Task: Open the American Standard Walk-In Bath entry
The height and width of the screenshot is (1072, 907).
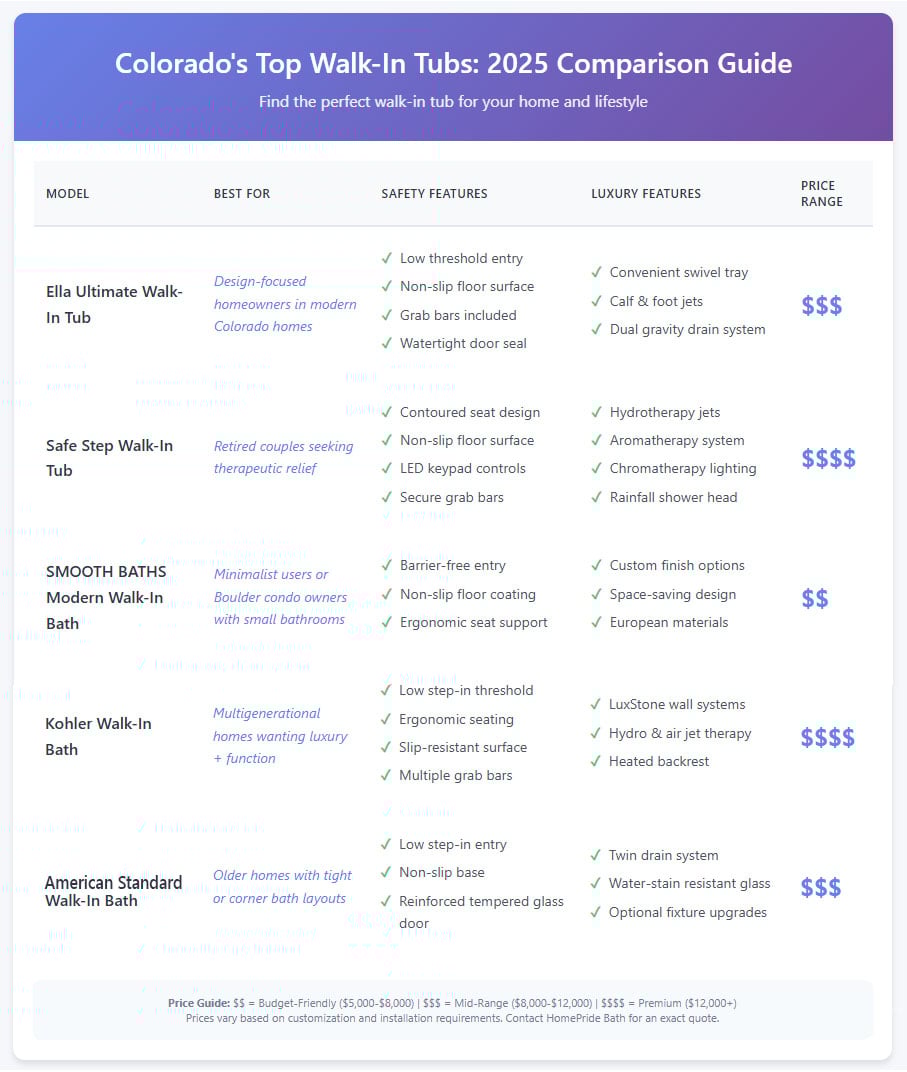Action: [113, 891]
